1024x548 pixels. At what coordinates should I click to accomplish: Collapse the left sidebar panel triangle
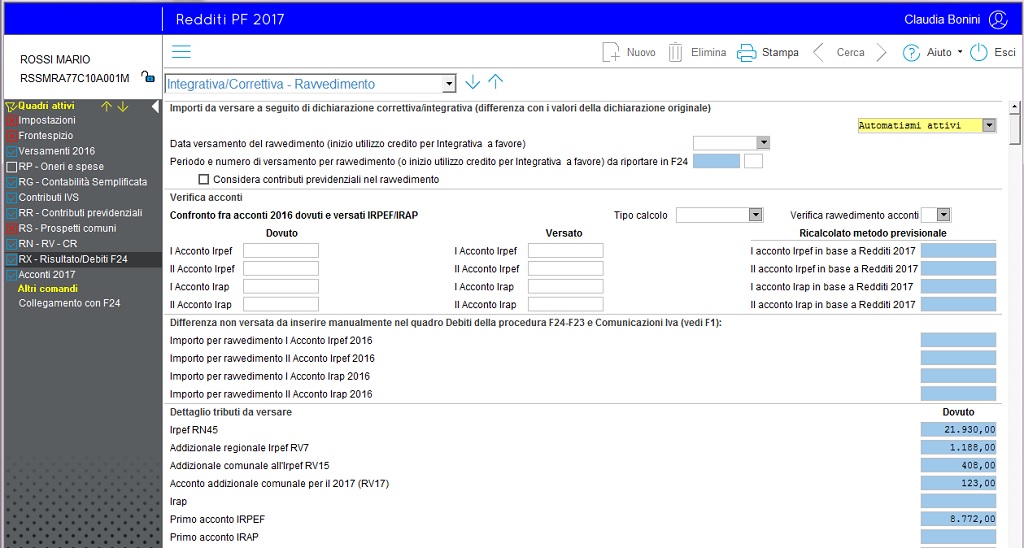click(155, 106)
